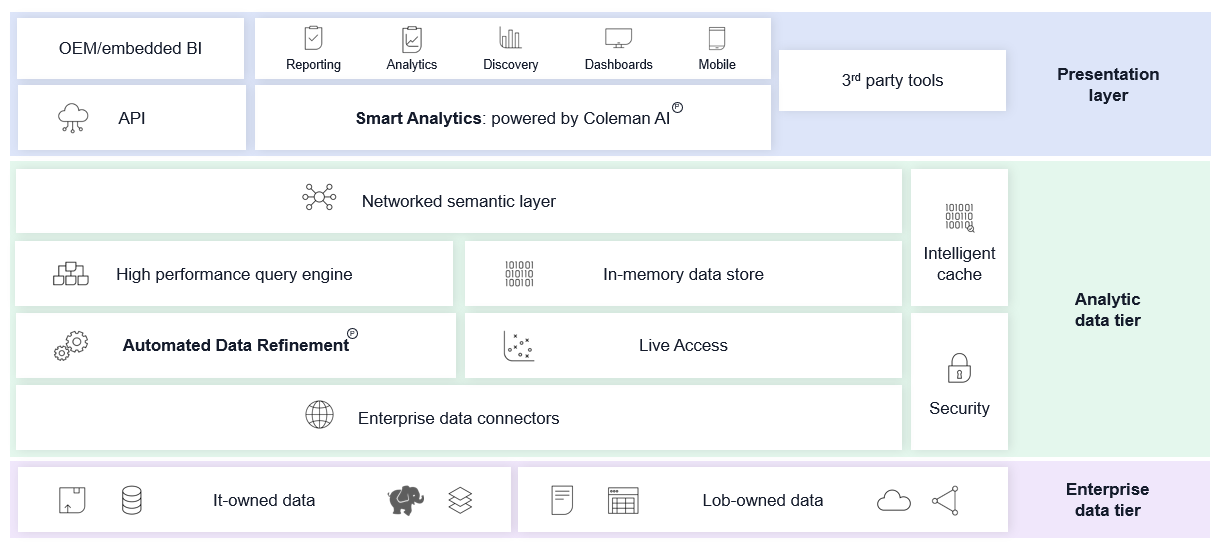1221x550 pixels.
Task: Click the Security padlock icon
Action: (958, 368)
